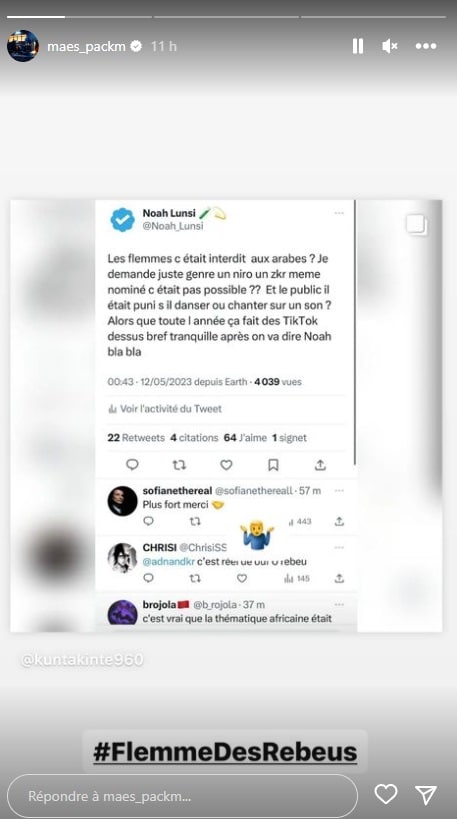The width and height of the screenshot is (457, 819).
Task: Tap the bookmark icon under the main tweet
Action: click(273, 464)
